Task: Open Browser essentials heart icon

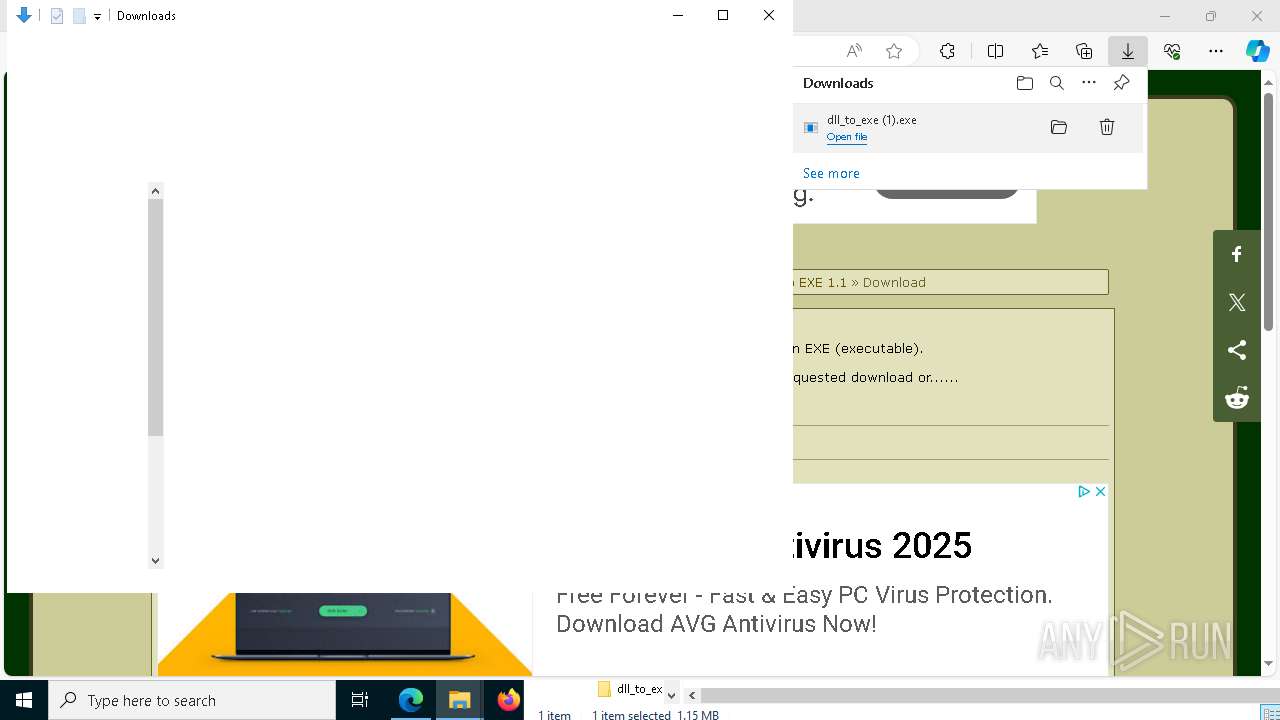Action: (1172, 51)
